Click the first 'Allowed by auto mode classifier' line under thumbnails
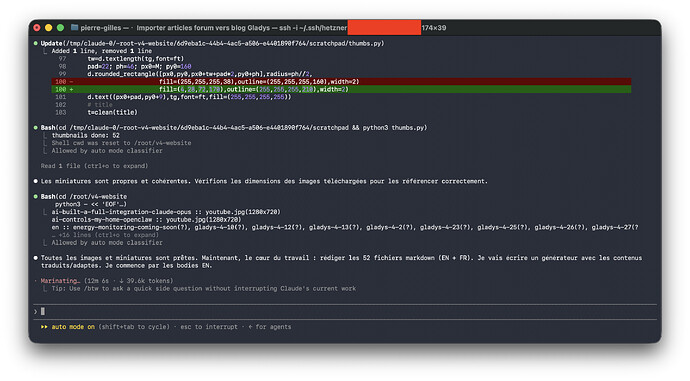The height and width of the screenshot is (381, 690). pyautogui.click(x=107, y=151)
